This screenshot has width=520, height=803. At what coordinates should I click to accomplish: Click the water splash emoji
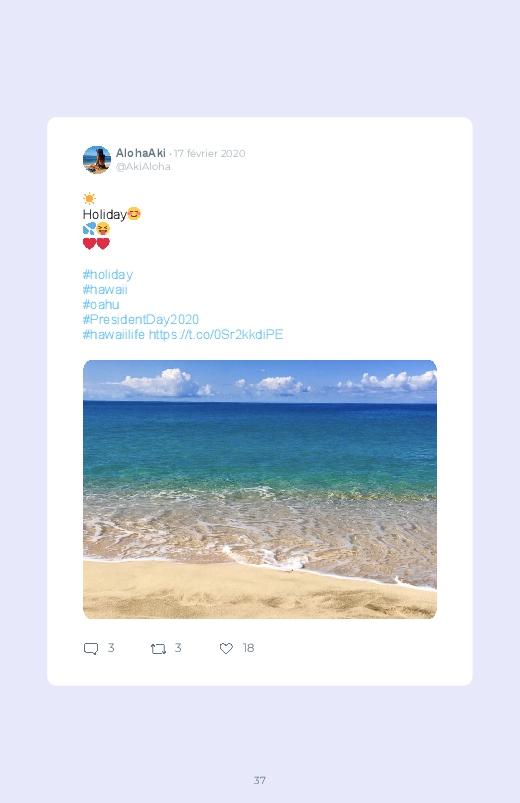point(89,228)
